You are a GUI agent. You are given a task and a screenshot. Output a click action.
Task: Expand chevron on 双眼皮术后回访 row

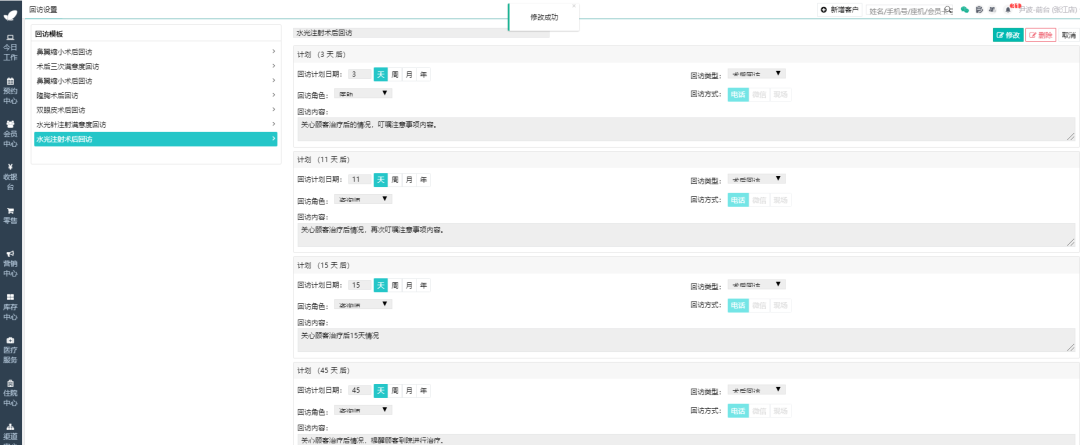[x=273, y=110]
